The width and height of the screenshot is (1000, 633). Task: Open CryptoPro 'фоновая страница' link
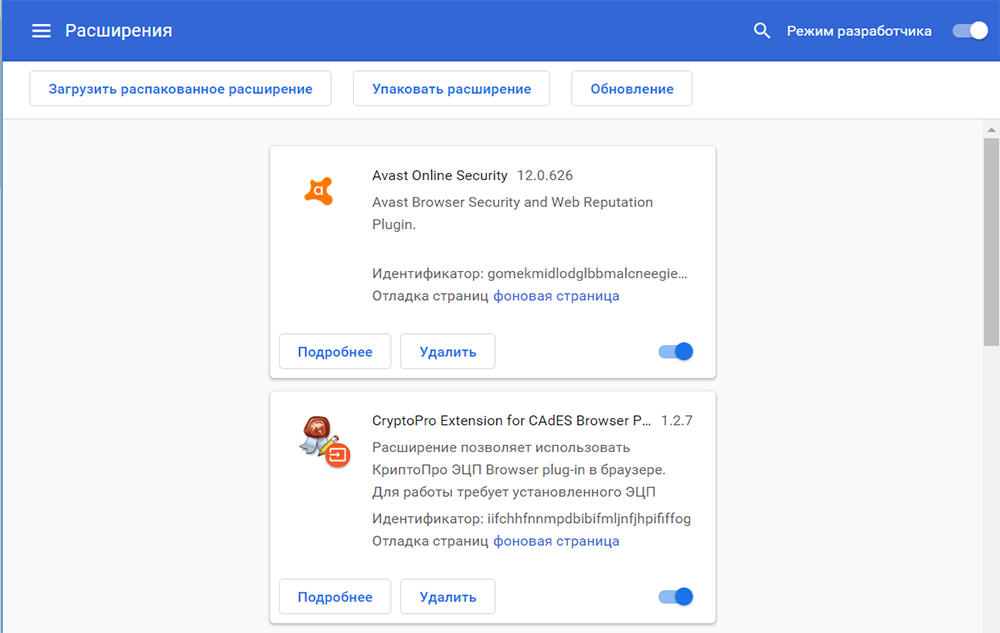(556, 541)
